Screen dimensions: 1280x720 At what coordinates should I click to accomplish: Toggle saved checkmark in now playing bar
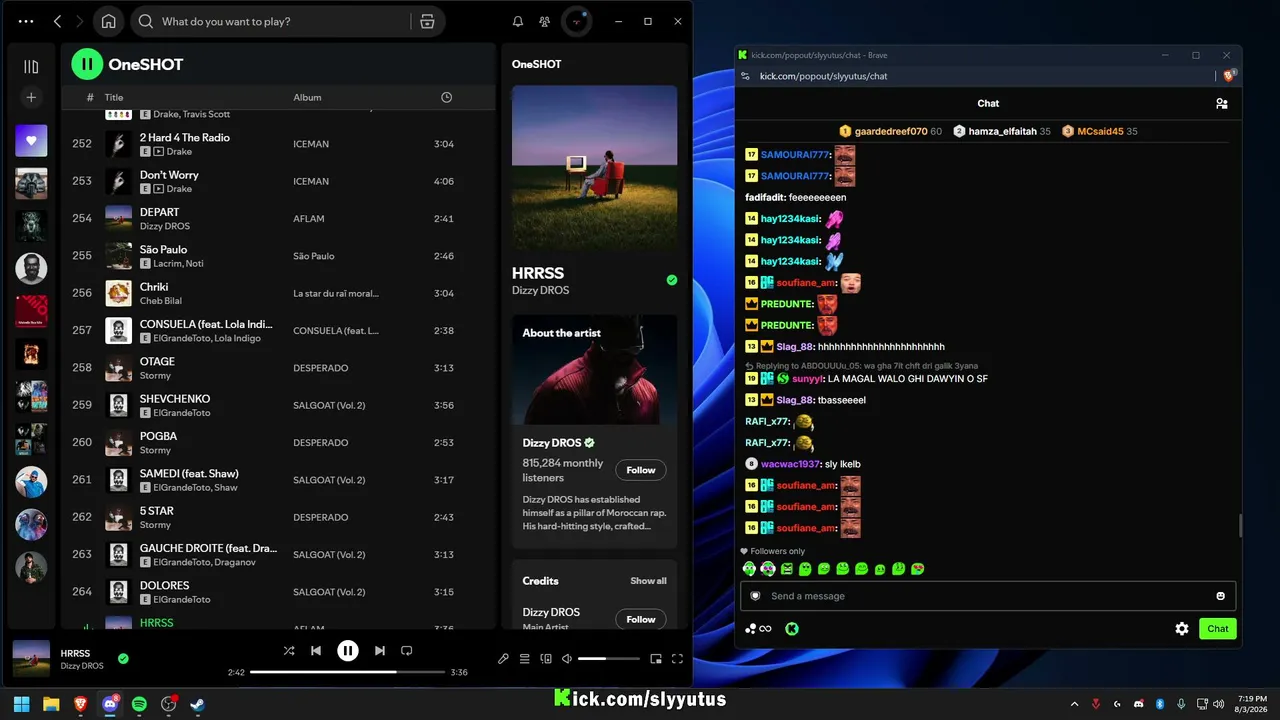click(123, 658)
